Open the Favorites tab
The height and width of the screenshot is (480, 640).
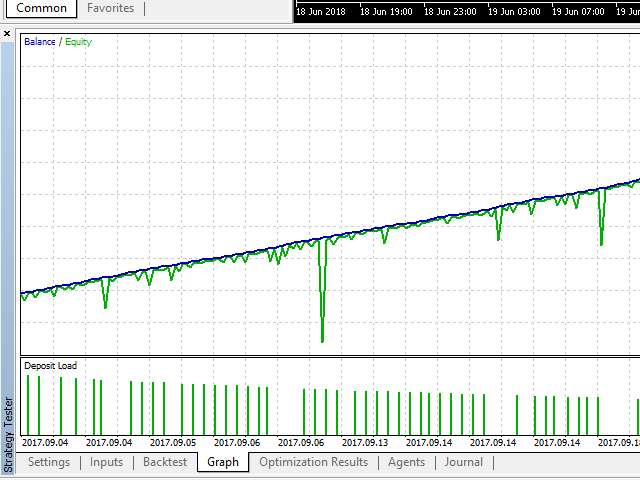(110, 8)
